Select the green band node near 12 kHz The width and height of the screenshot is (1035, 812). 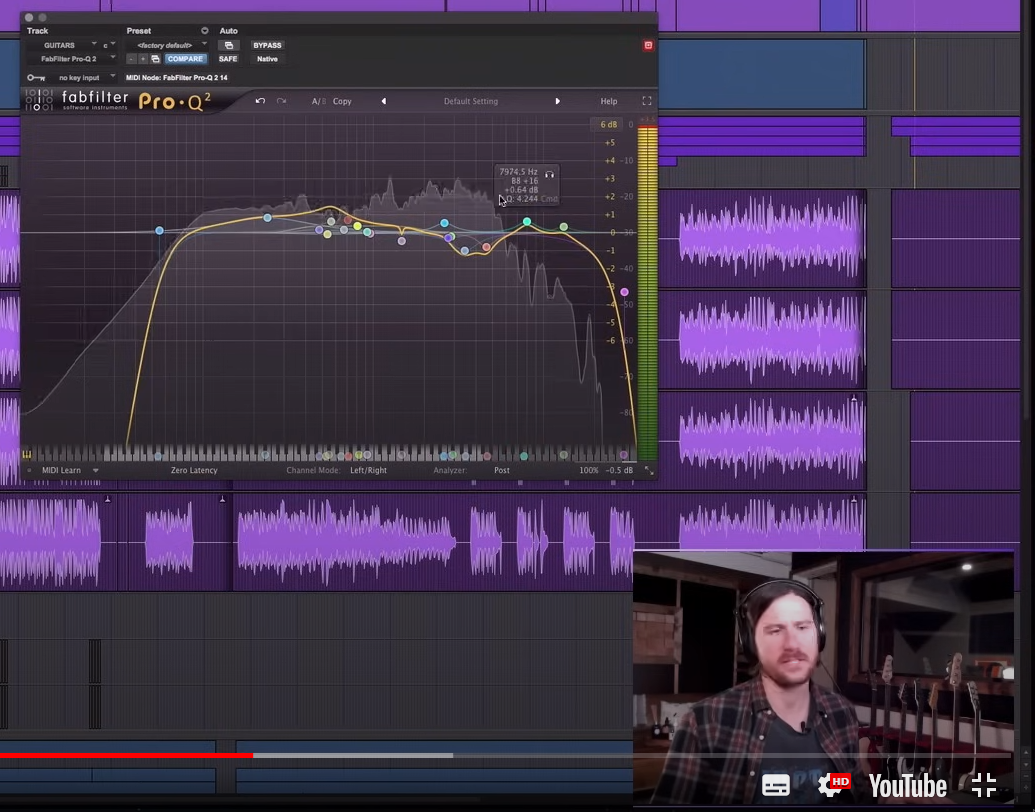[564, 227]
